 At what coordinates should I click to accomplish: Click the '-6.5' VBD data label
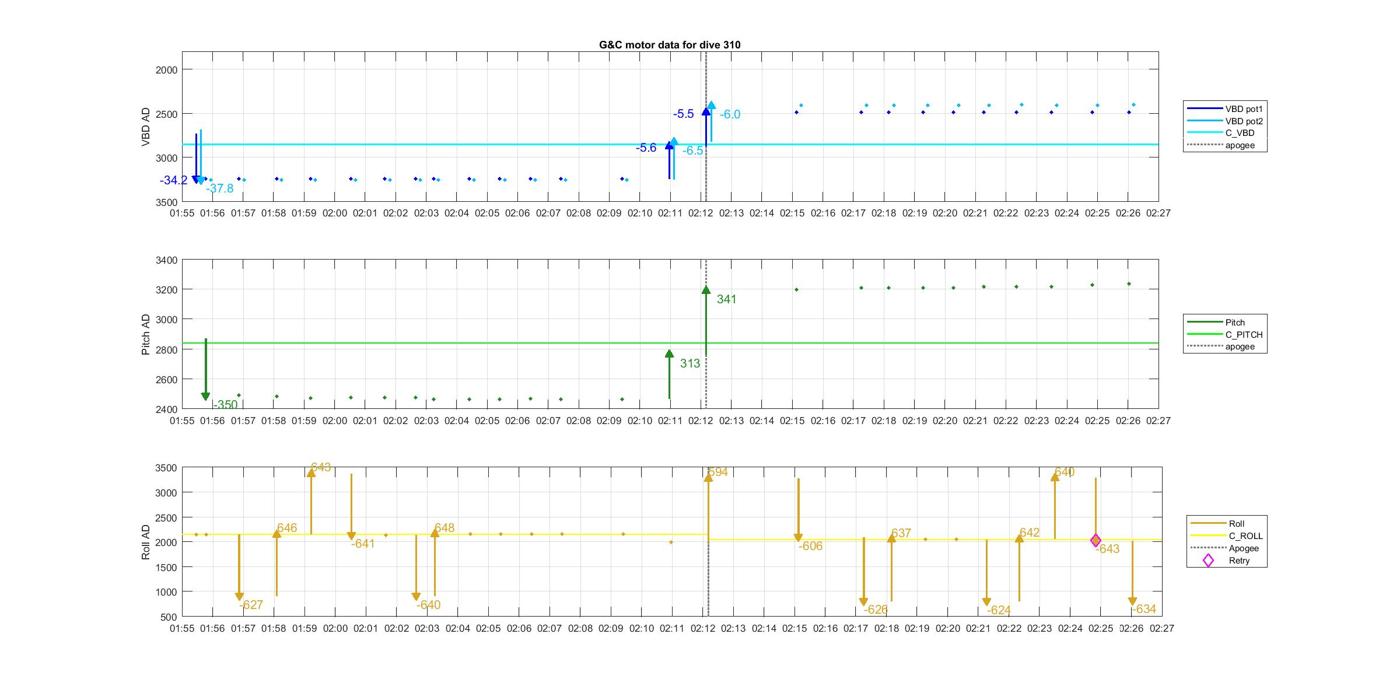point(693,150)
